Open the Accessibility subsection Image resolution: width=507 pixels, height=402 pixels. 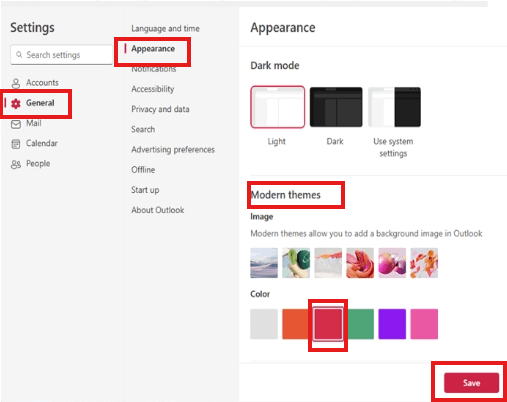click(x=153, y=89)
